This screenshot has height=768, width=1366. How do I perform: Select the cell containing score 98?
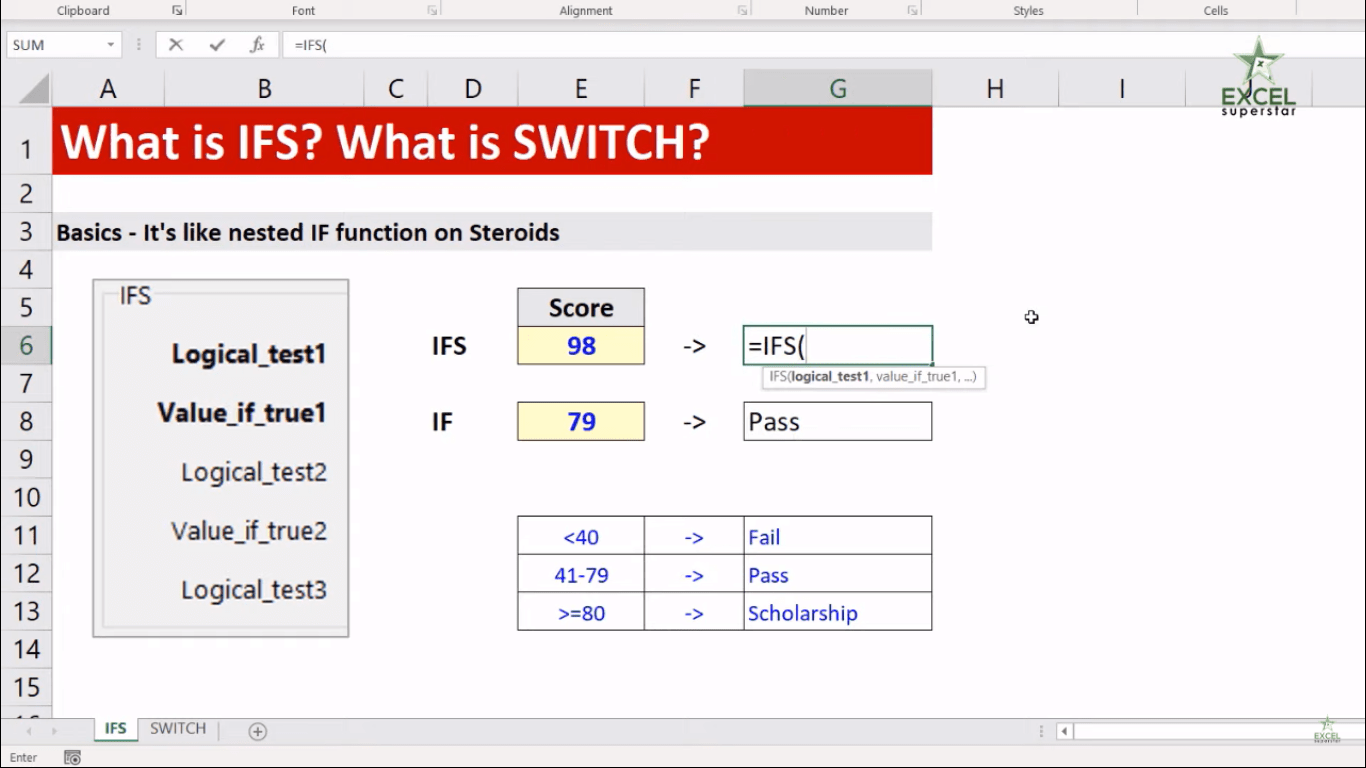coord(580,345)
